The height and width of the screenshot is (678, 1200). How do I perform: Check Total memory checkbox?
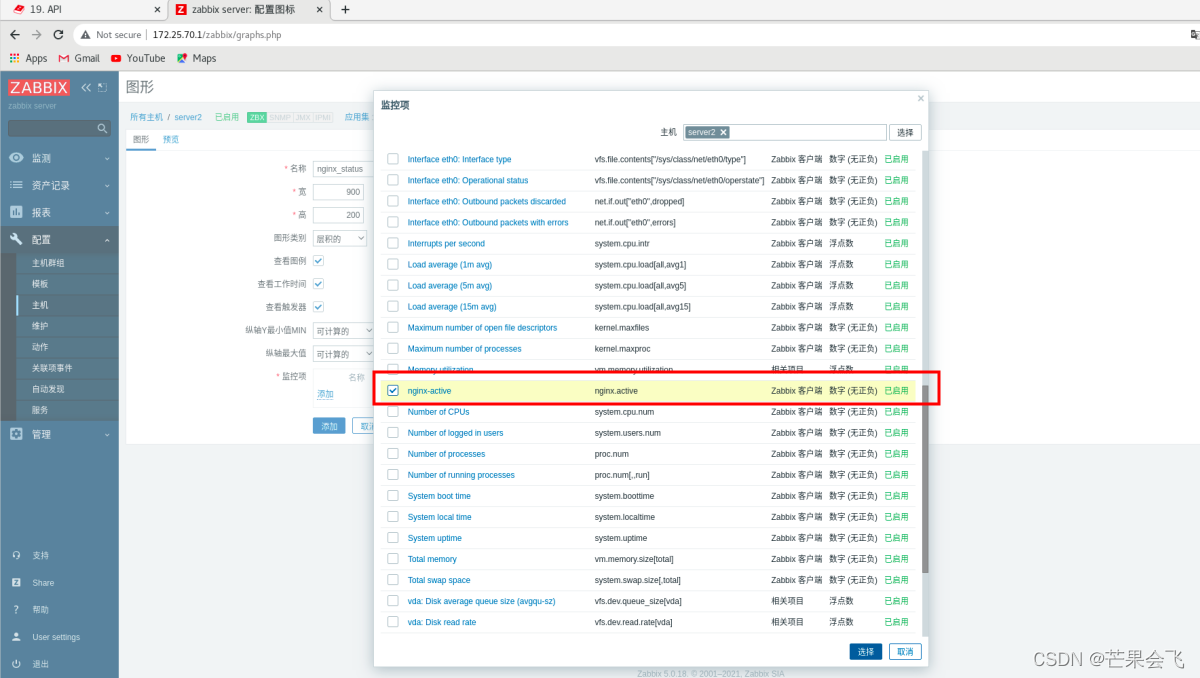(393, 559)
